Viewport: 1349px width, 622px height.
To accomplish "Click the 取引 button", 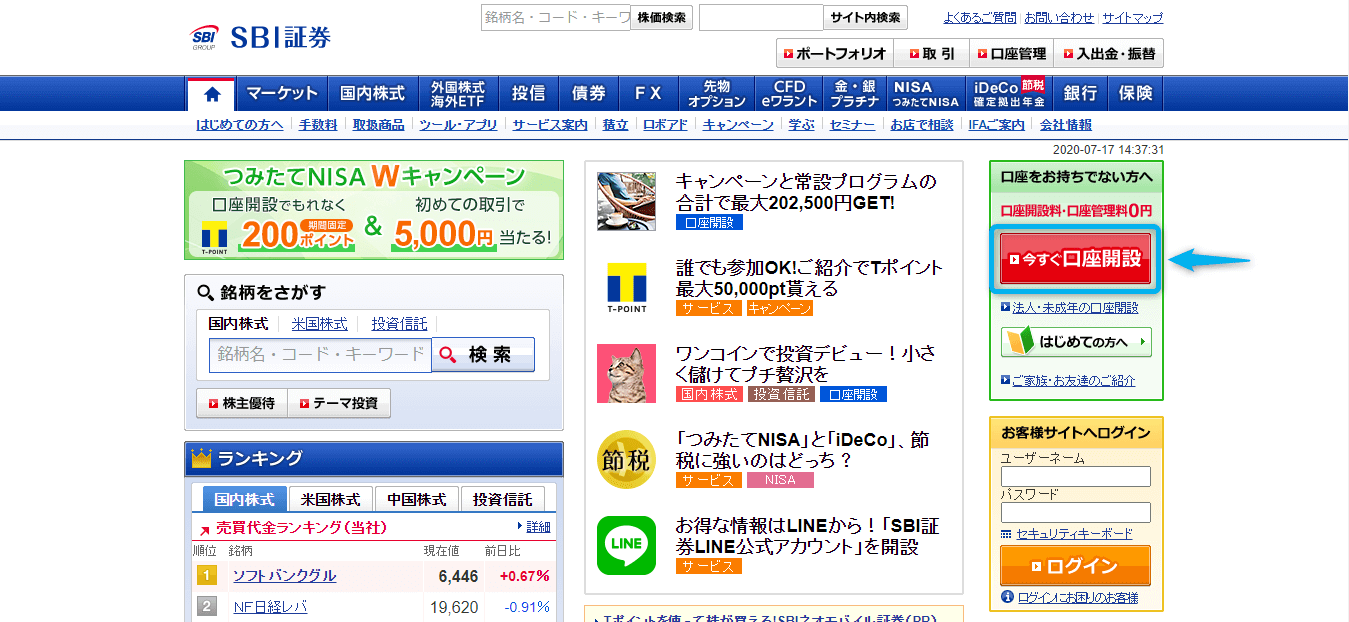I will [x=932, y=53].
